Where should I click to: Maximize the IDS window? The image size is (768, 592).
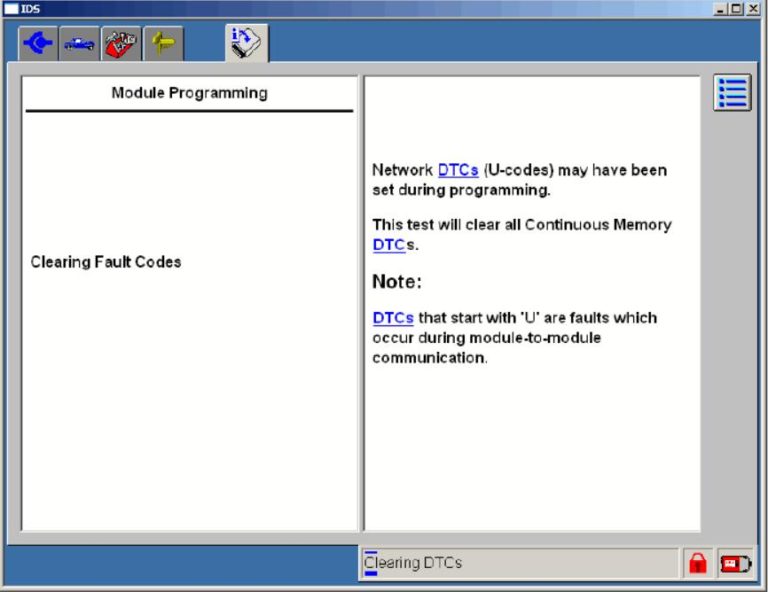(x=736, y=8)
